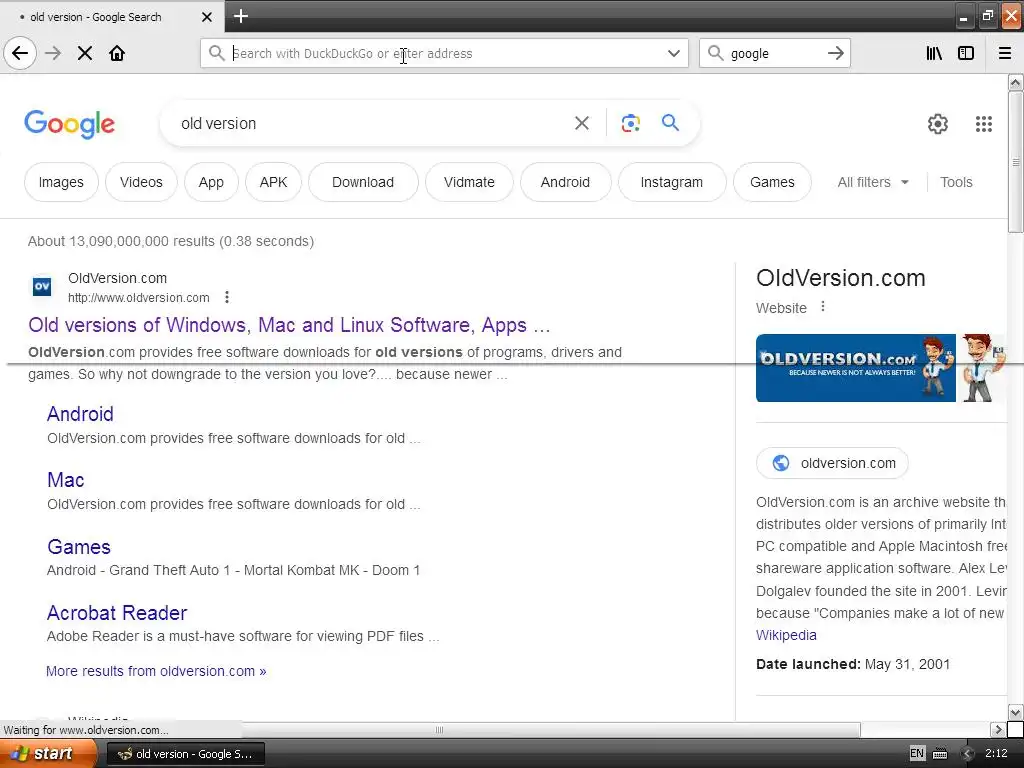
Task: Select the Games filter chip
Action: (773, 182)
